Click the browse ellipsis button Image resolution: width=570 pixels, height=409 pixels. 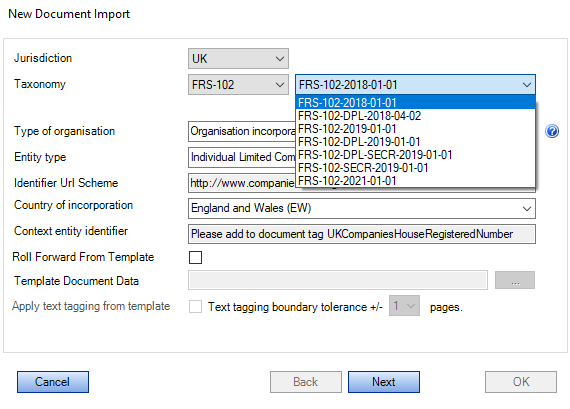click(515, 280)
